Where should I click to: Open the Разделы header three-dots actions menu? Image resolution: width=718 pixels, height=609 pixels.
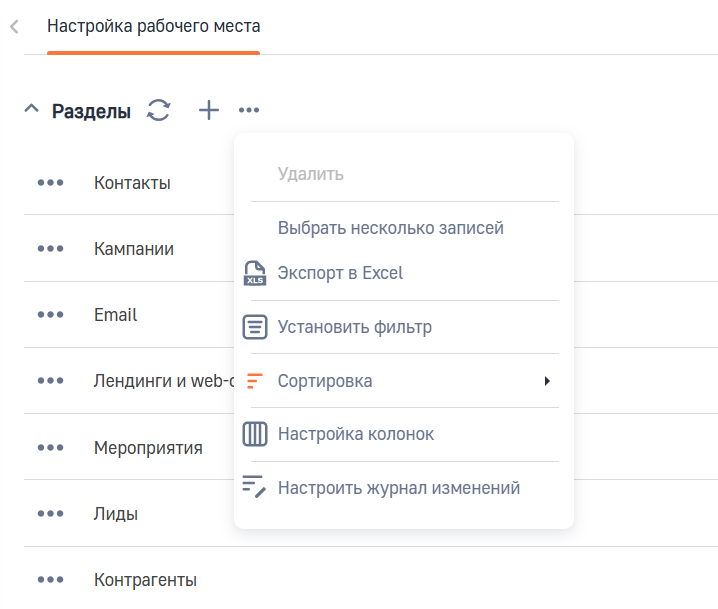pos(249,110)
